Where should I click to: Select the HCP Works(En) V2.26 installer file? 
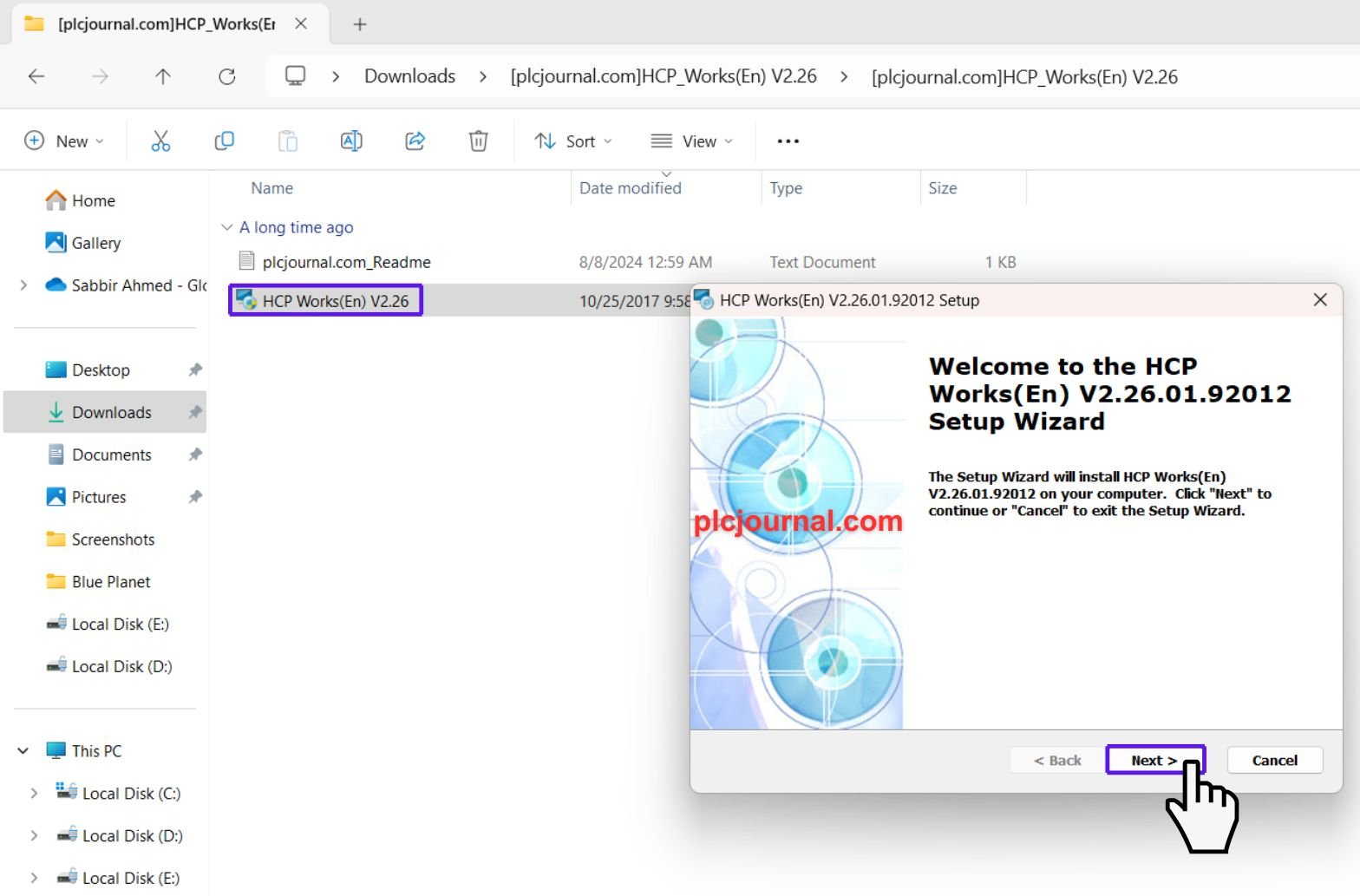coord(335,301)
